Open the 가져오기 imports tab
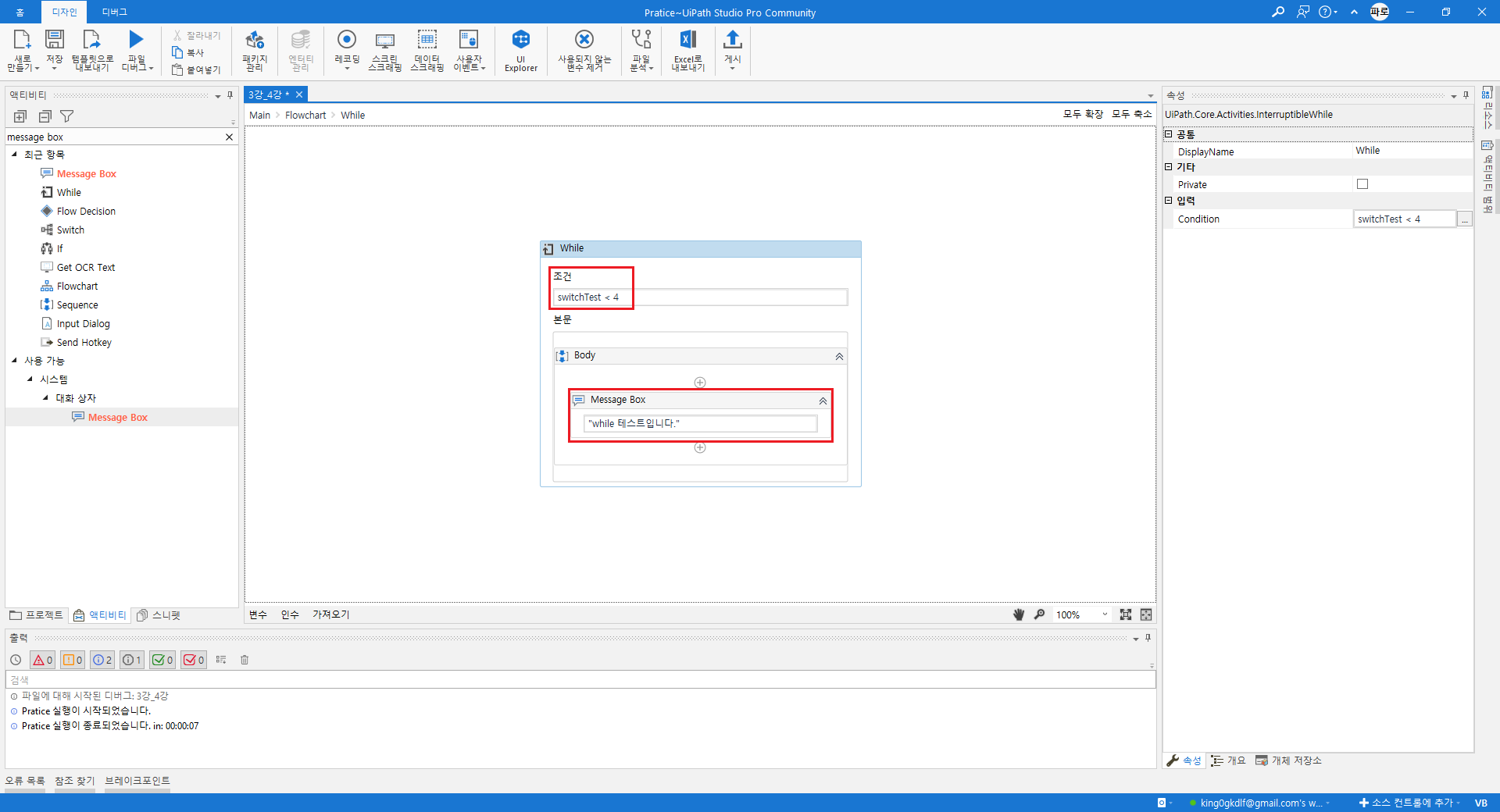Viewport: 1500px width, 812px height. point(330,614)
